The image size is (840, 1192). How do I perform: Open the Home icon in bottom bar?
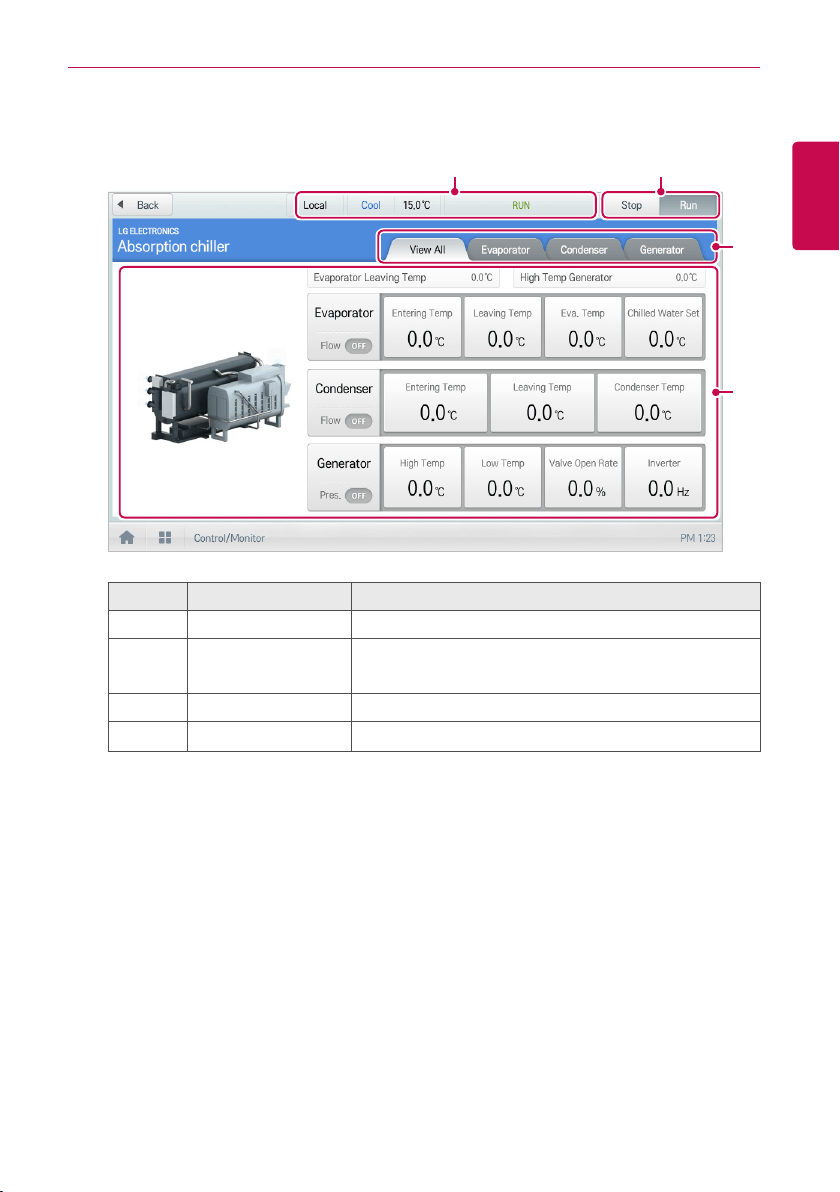(x=127, y=537)
